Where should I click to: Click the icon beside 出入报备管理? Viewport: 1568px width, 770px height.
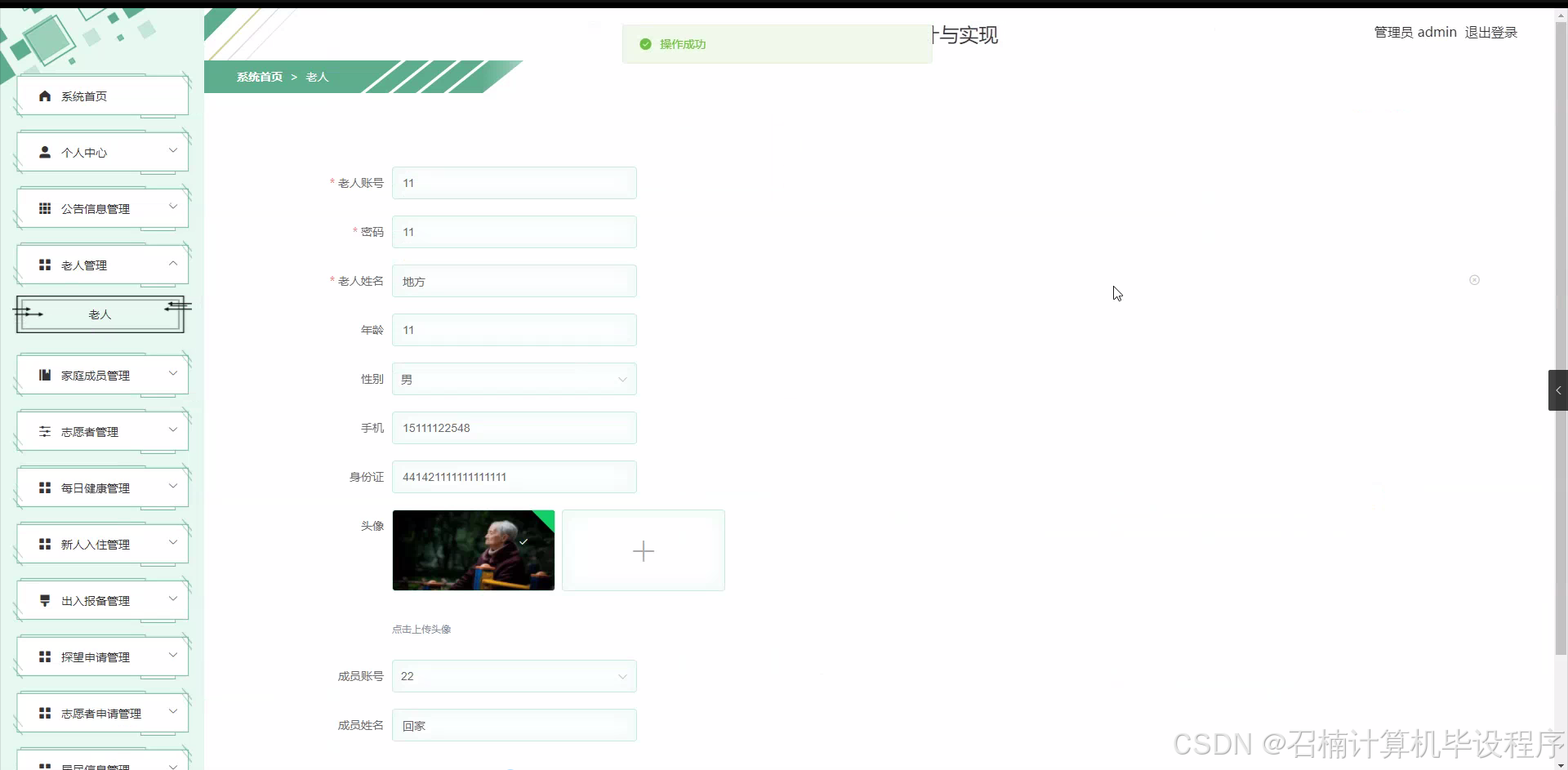[x=45, y=601]
